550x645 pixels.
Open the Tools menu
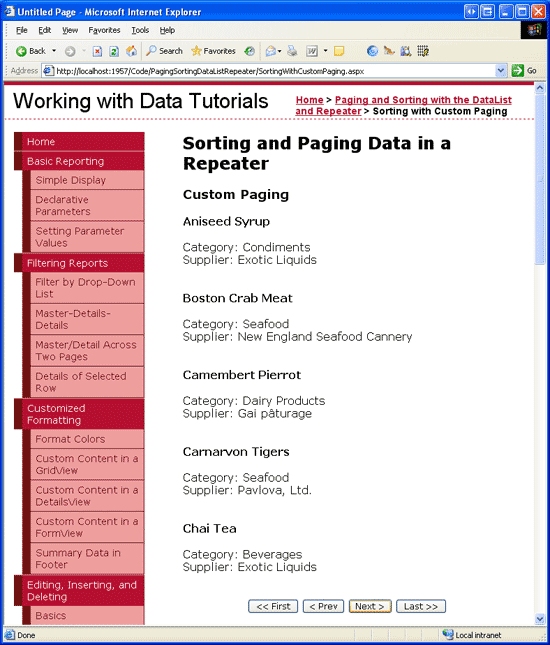140,30
